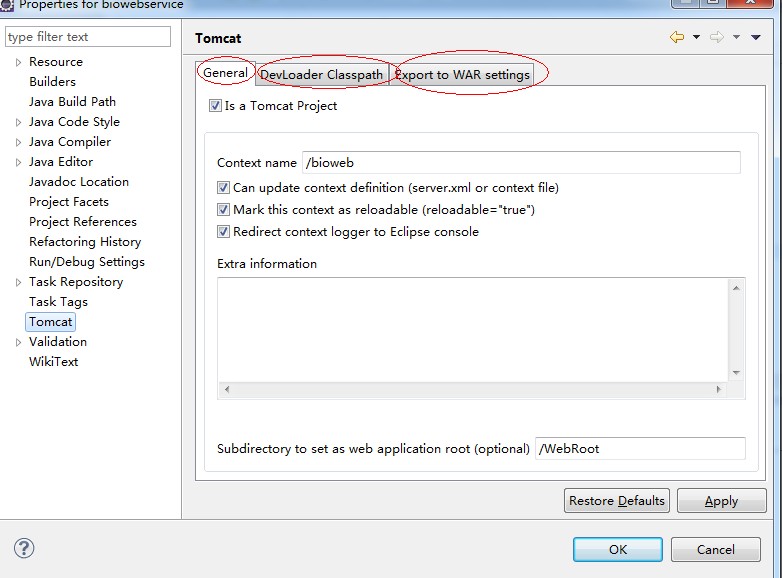Screen dimensions: 782x578
Task: Select Java Compiler item
Action: point(70,142)
